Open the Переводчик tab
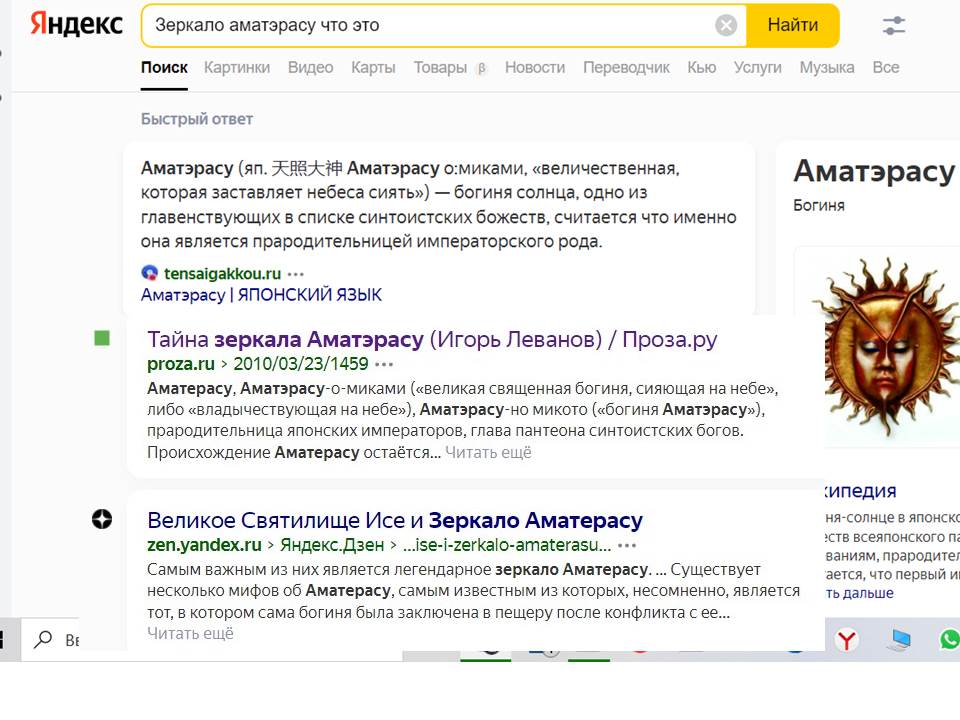The width and height of the screenshot is (960, 720). point(626,67)
